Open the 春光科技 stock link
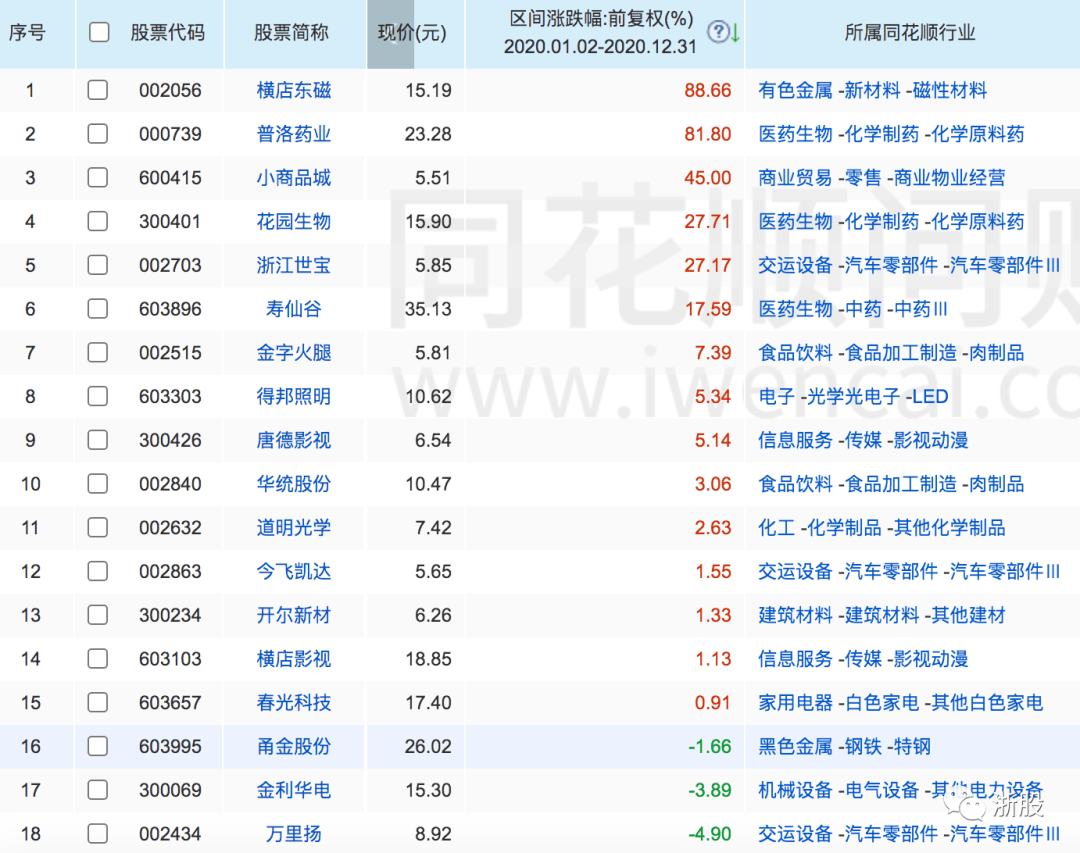Viewport: 1080px width, 853px height. 293,702
